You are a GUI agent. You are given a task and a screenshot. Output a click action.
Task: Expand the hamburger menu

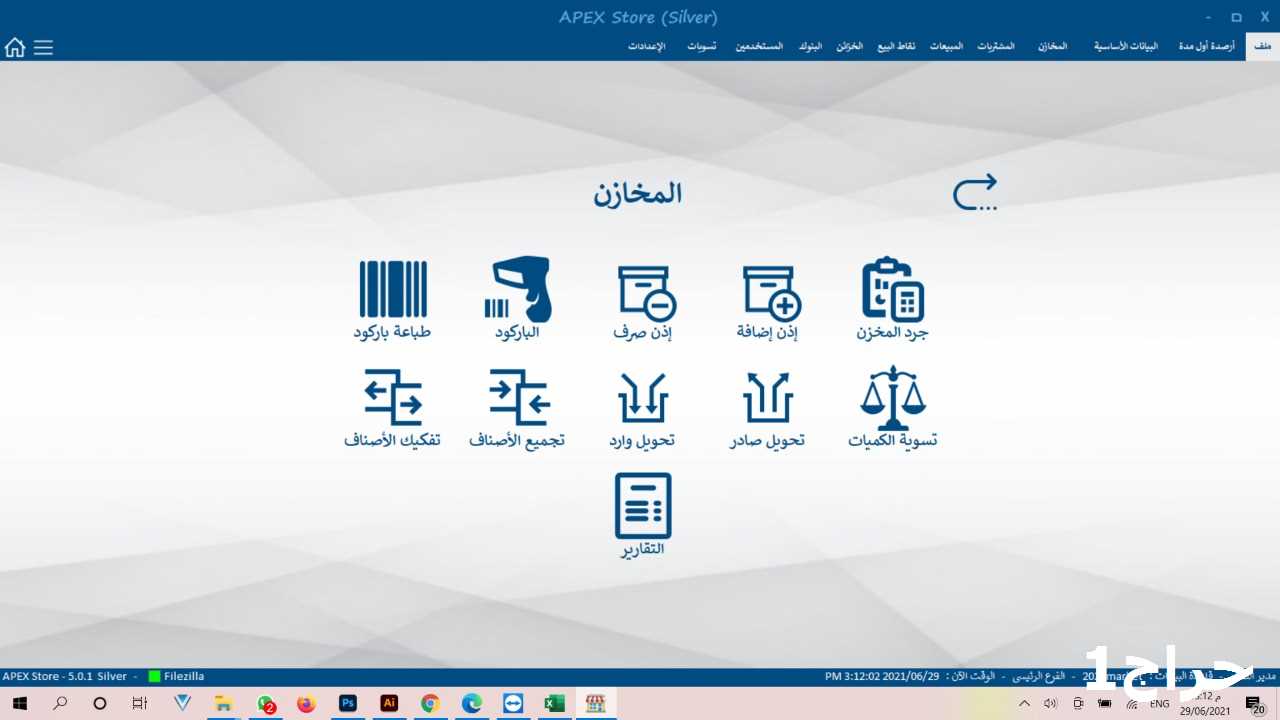click(x=43, y=47)
